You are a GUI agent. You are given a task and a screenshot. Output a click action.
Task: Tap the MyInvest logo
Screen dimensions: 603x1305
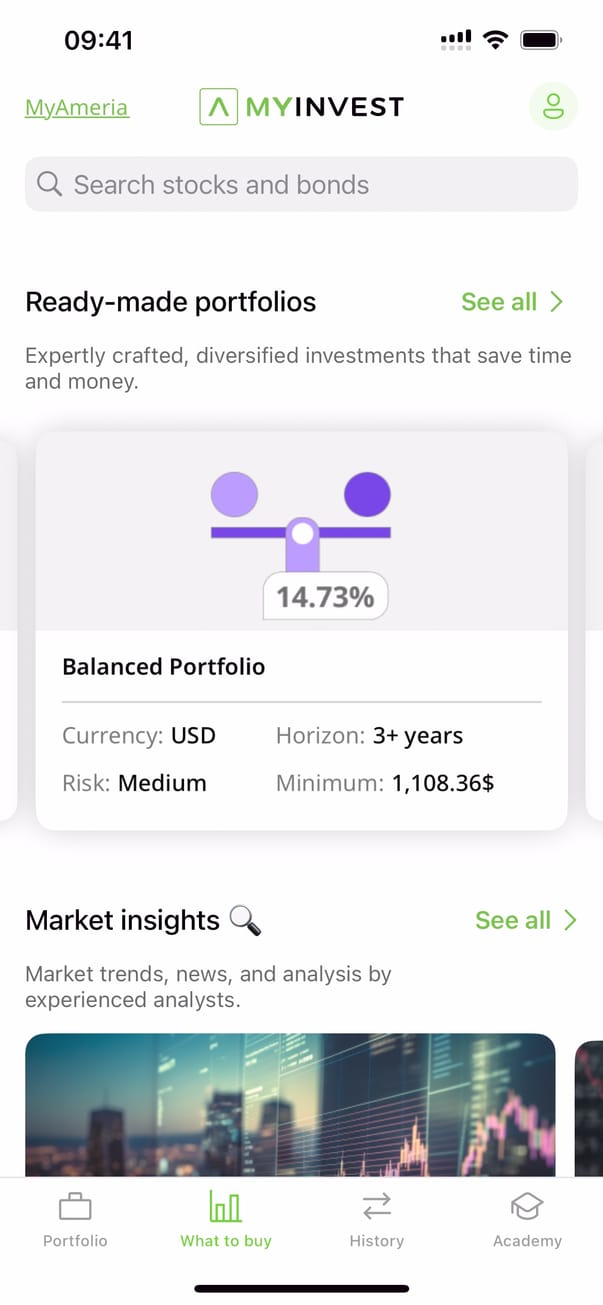[301, 106]
